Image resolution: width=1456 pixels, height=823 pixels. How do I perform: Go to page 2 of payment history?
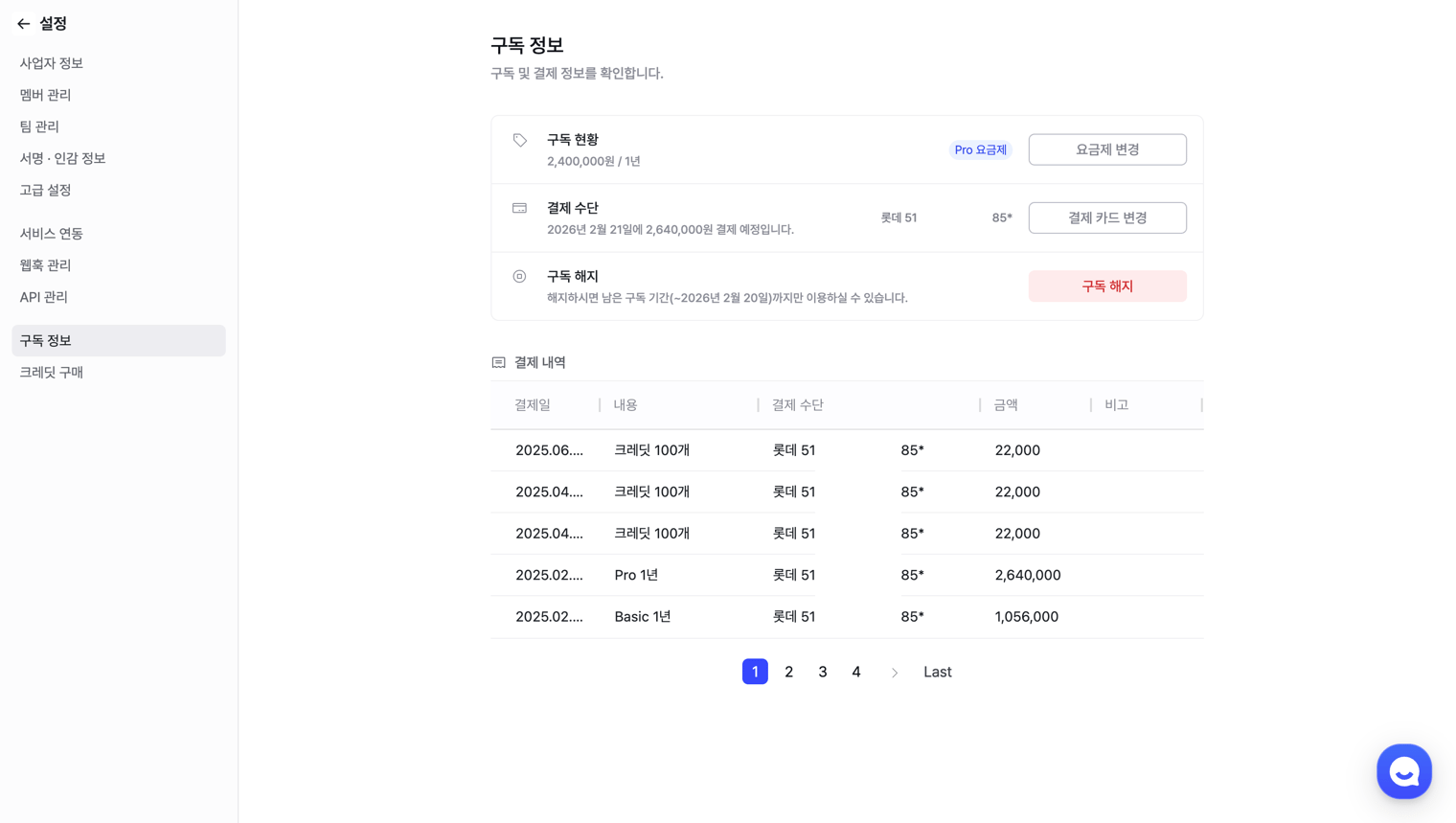[788, 672]
